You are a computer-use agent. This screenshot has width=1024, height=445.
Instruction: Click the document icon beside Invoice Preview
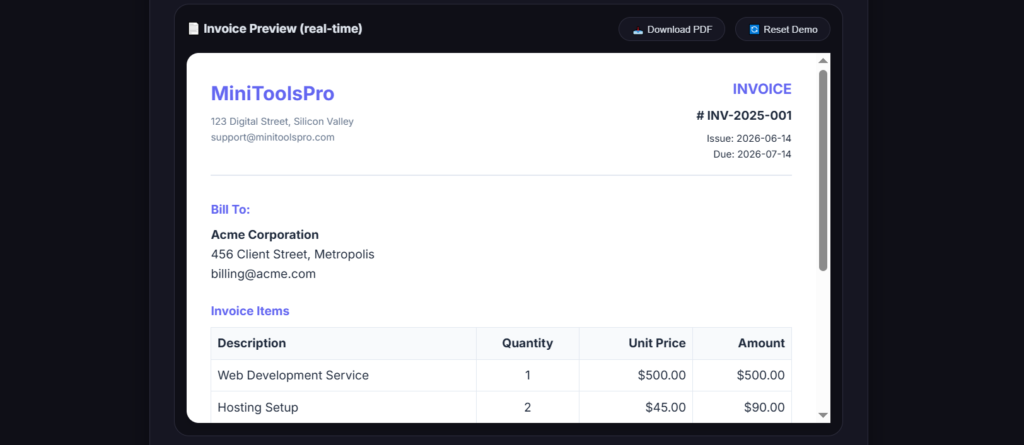coord(193,29)
